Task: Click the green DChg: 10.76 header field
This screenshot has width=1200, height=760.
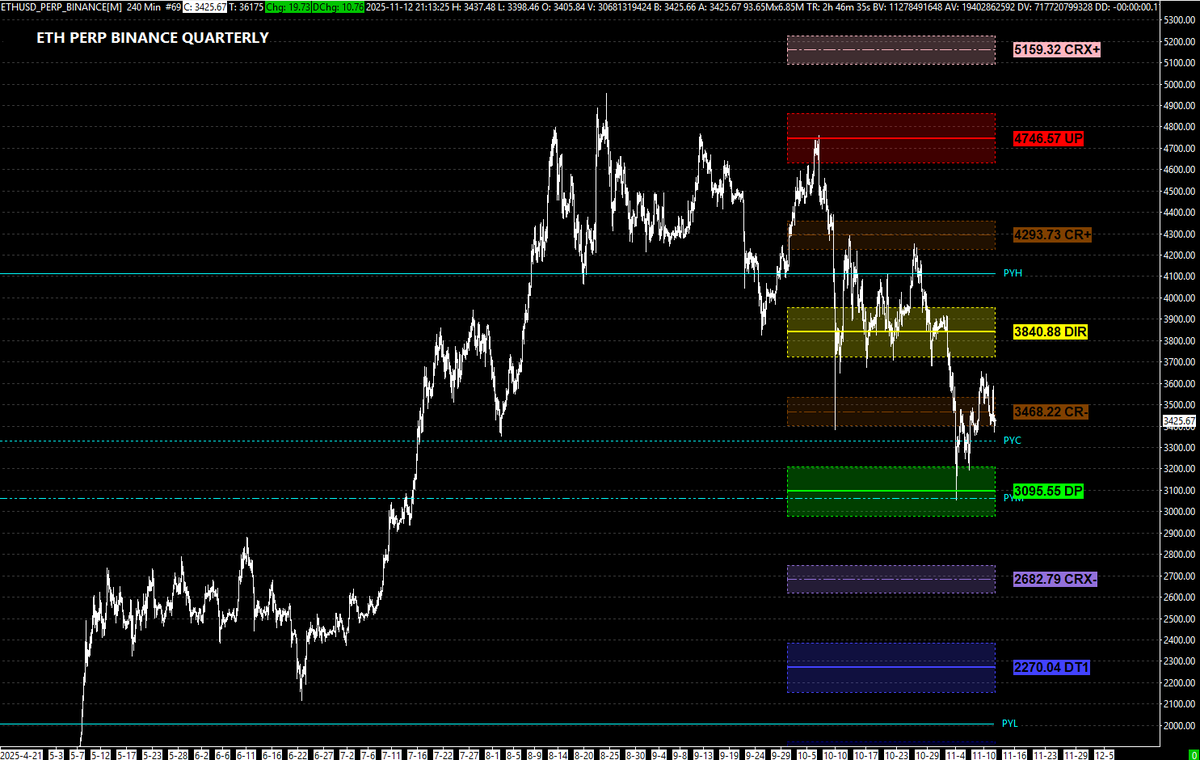Action: tap(340, 6)
